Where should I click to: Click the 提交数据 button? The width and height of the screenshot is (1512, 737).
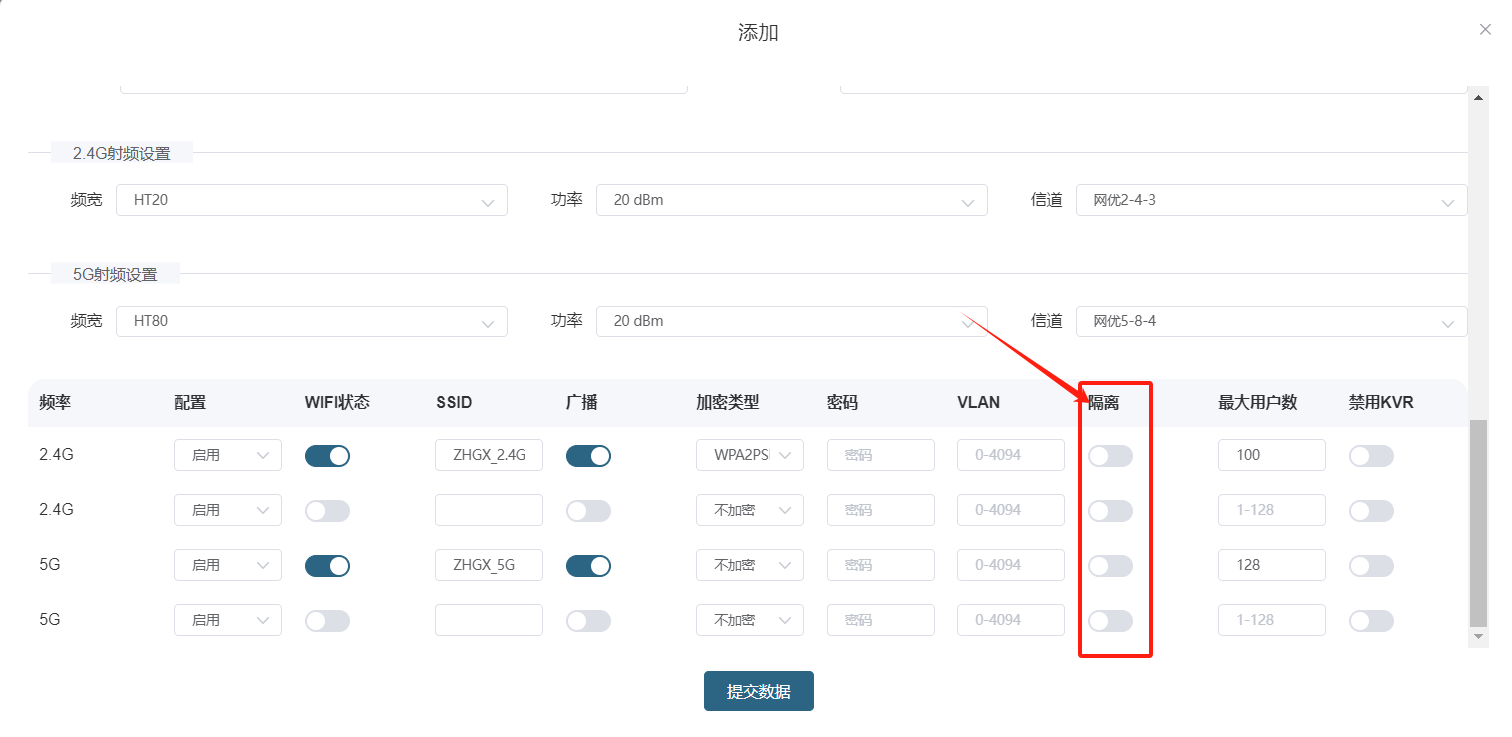pos(758,691)
